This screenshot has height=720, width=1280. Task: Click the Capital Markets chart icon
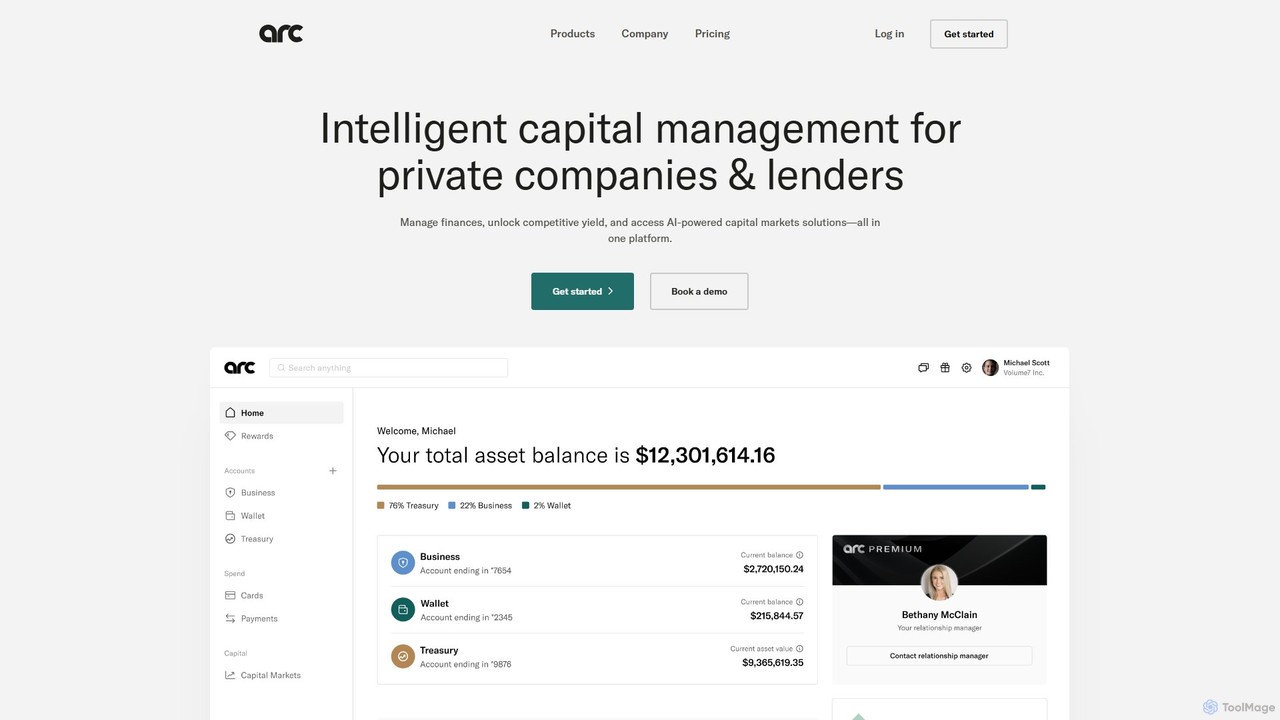230,676
